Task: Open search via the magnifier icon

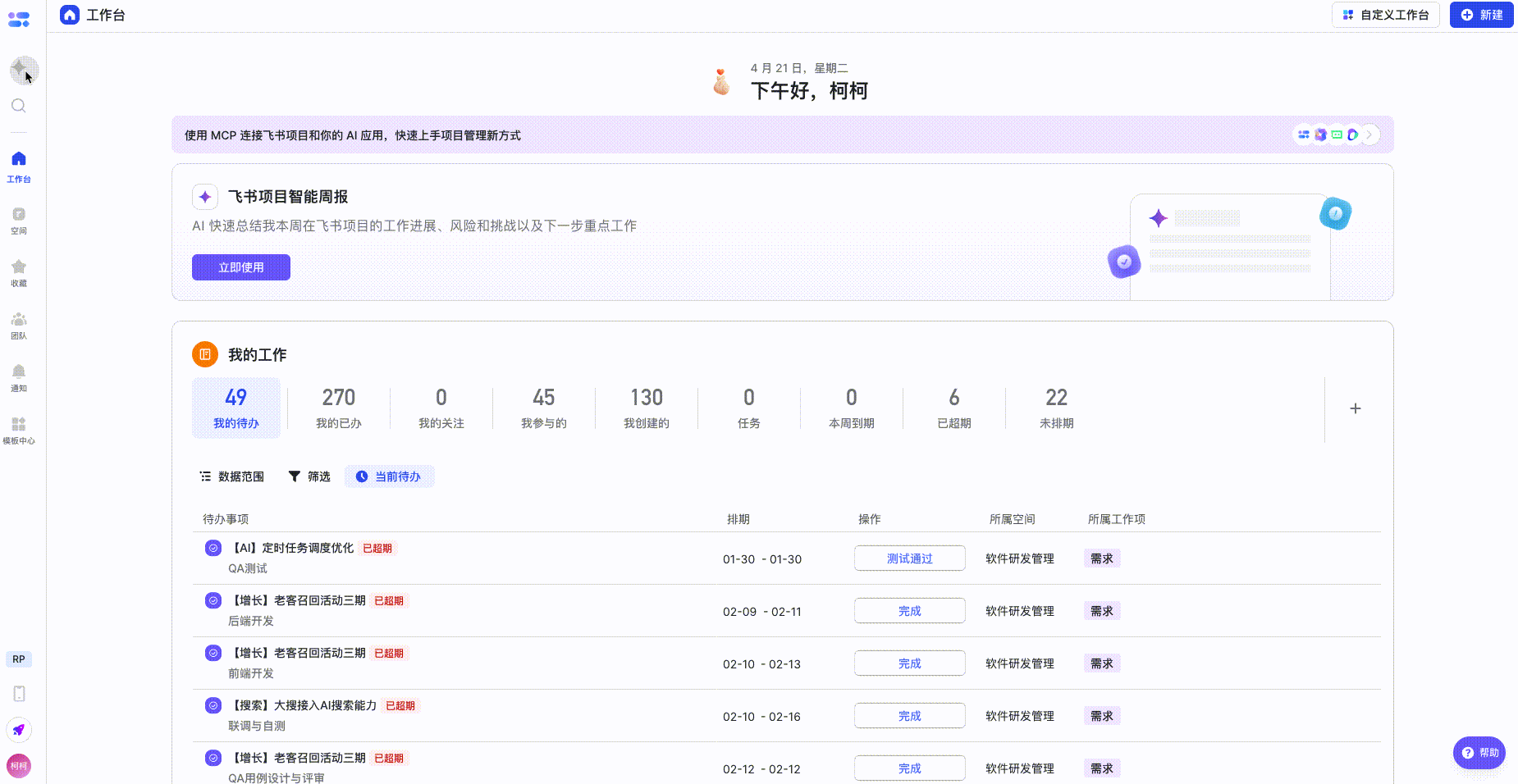Action: point(19,106)
